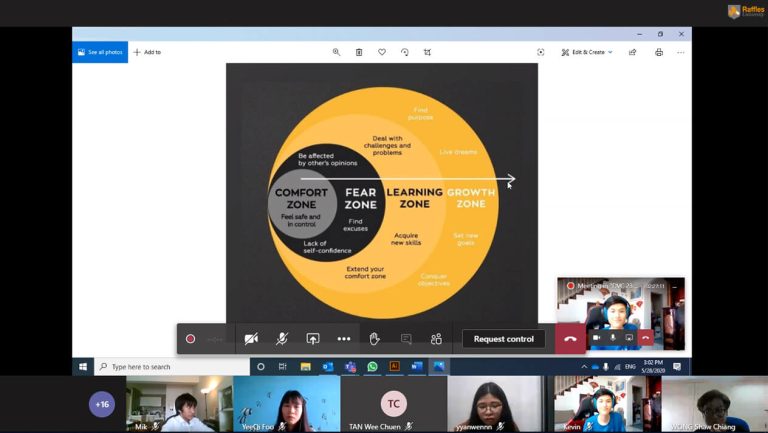Click the delete trash icon in Photos

tap(359, 52)
